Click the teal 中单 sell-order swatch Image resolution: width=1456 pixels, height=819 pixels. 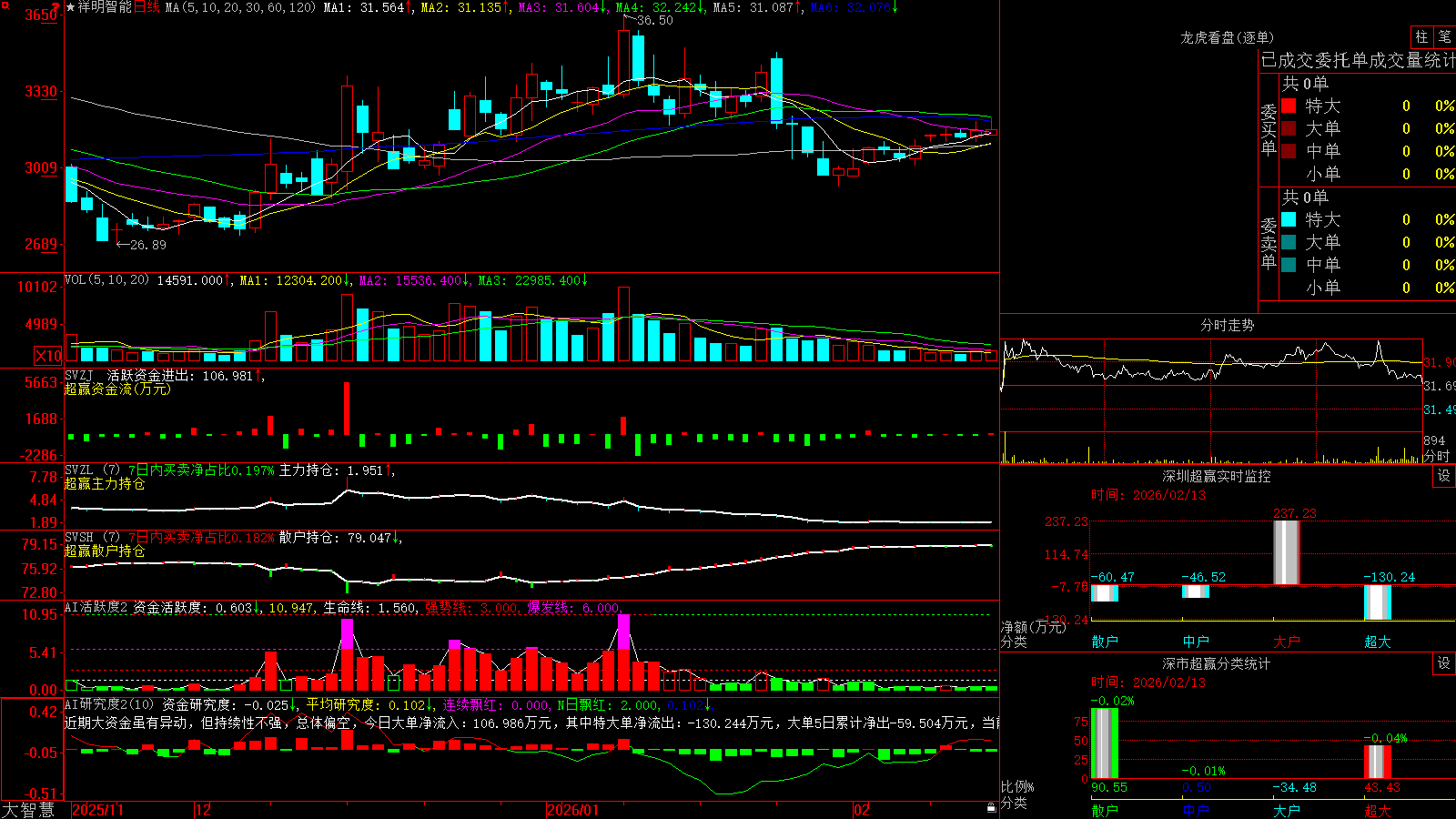click(1289, 265)
